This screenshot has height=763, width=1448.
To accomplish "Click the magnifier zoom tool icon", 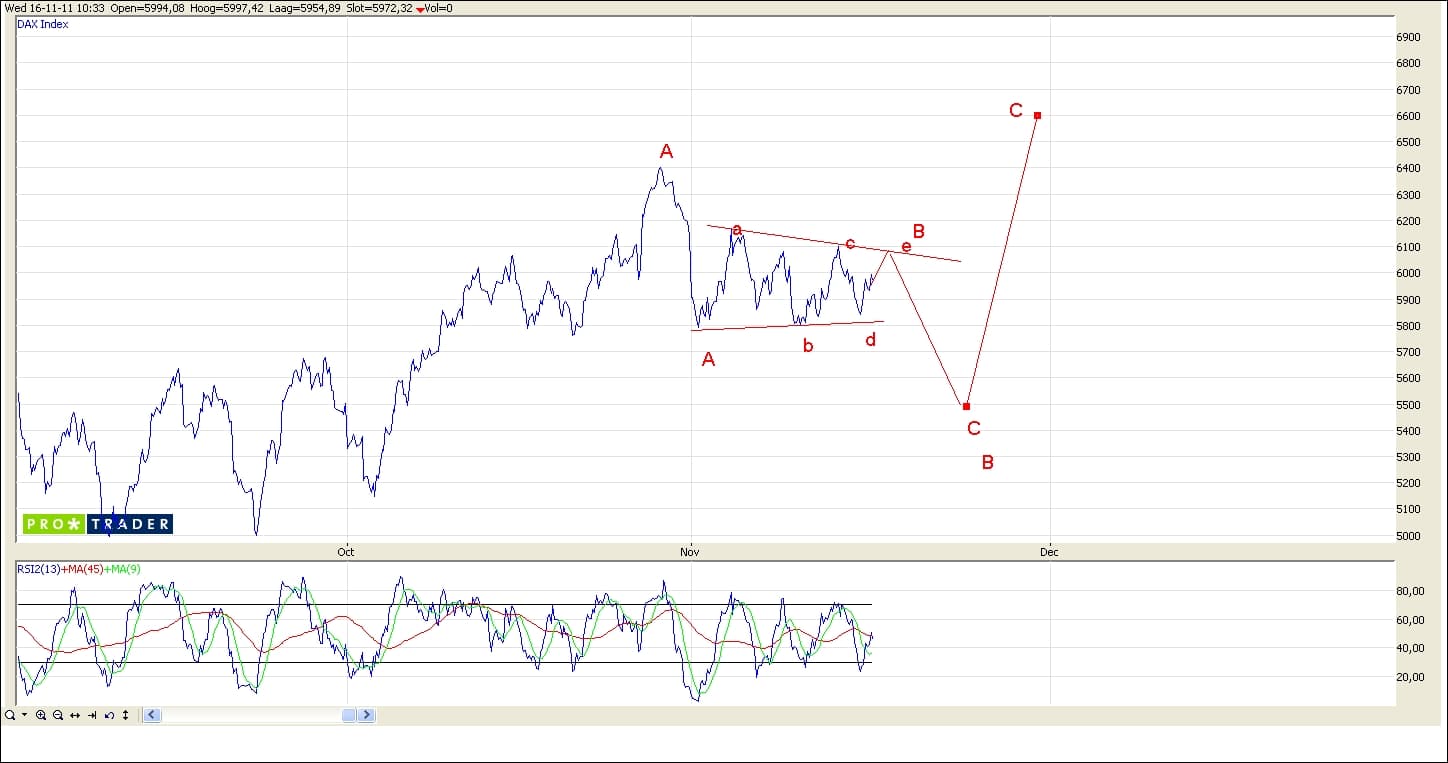I will tap(10, 715).
